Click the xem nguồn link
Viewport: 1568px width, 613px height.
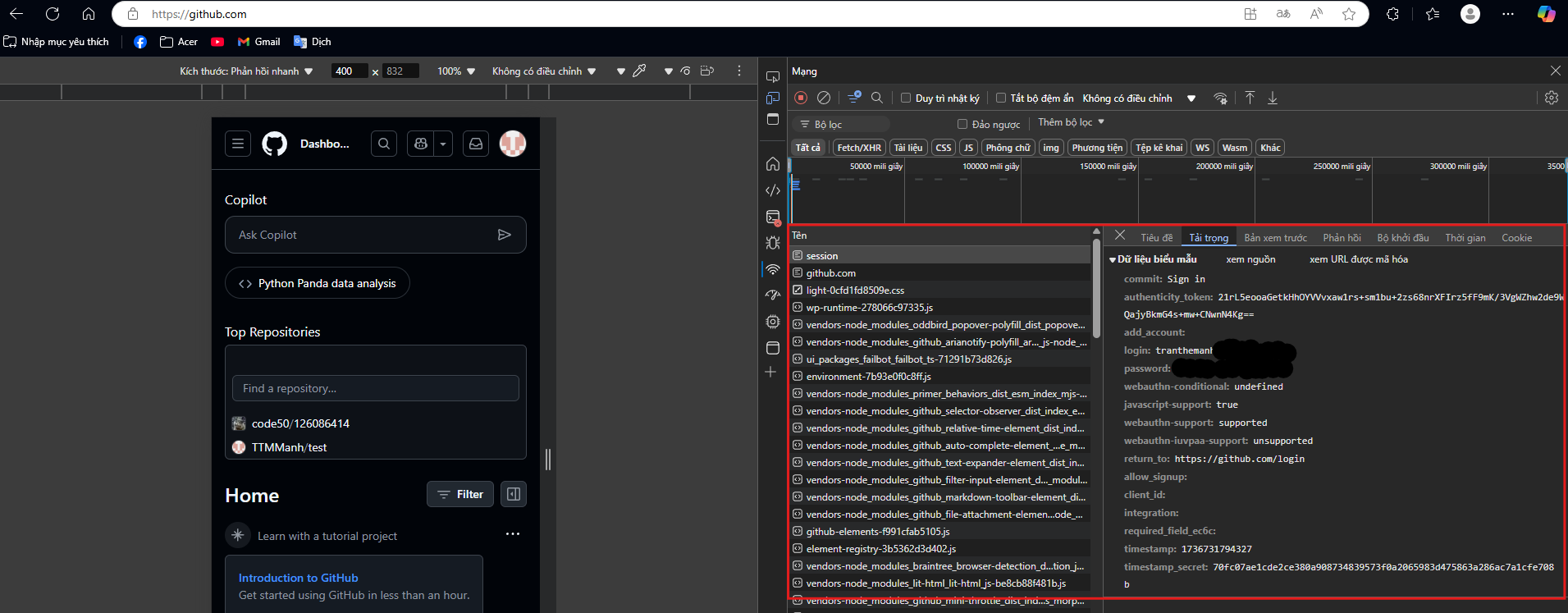[1250, 259]
